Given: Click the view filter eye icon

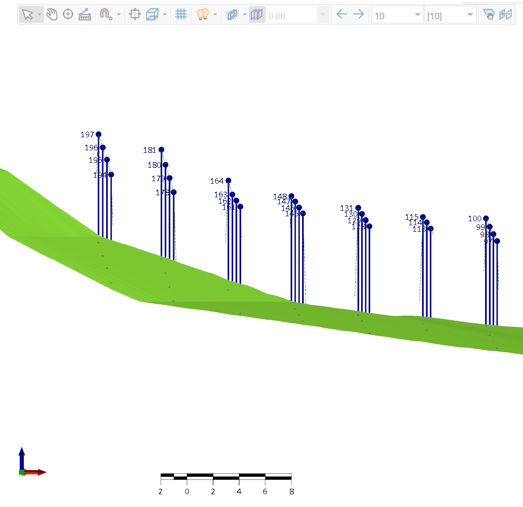Looking at the screenshot, I should [489, 15].
